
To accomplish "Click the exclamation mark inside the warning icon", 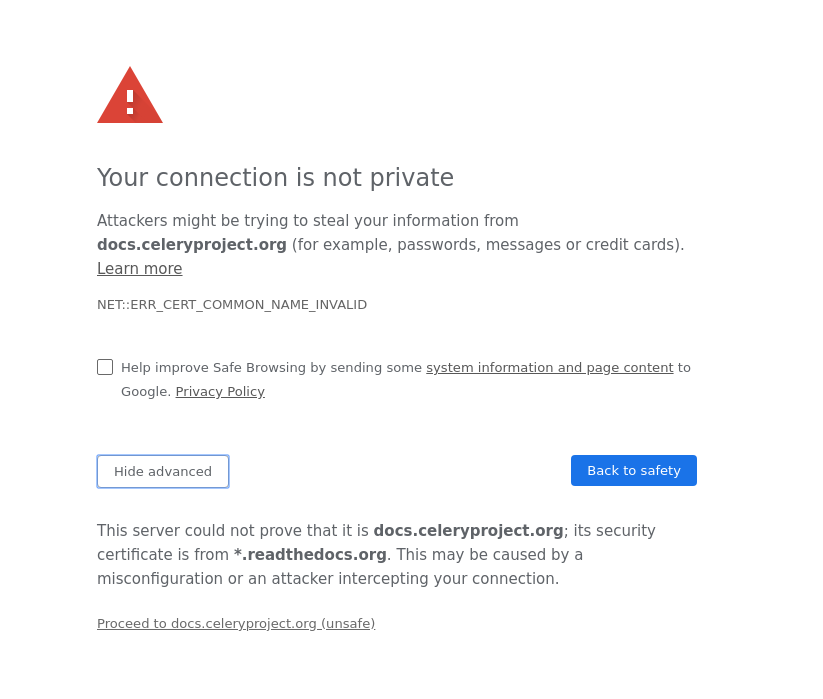I will [129, 101].
